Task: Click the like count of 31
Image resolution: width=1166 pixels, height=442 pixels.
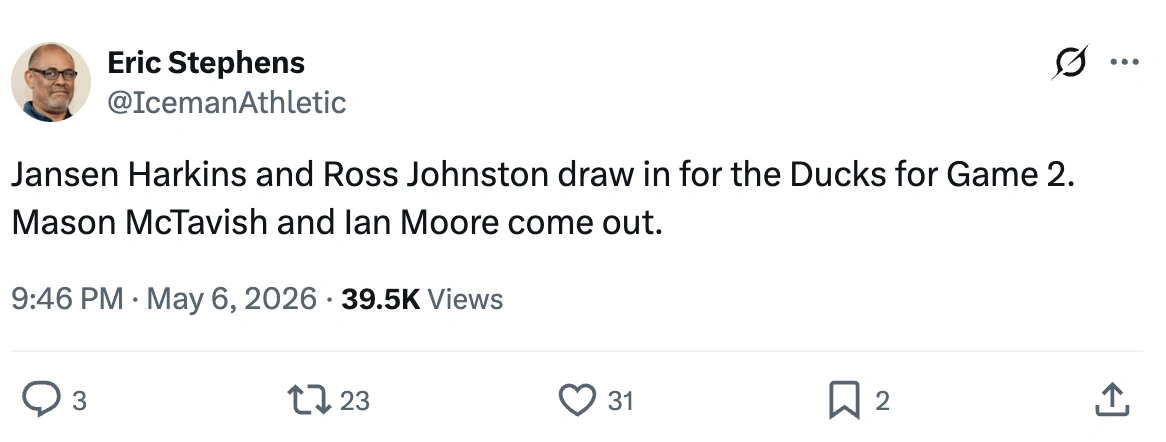Action: point(620,401)
